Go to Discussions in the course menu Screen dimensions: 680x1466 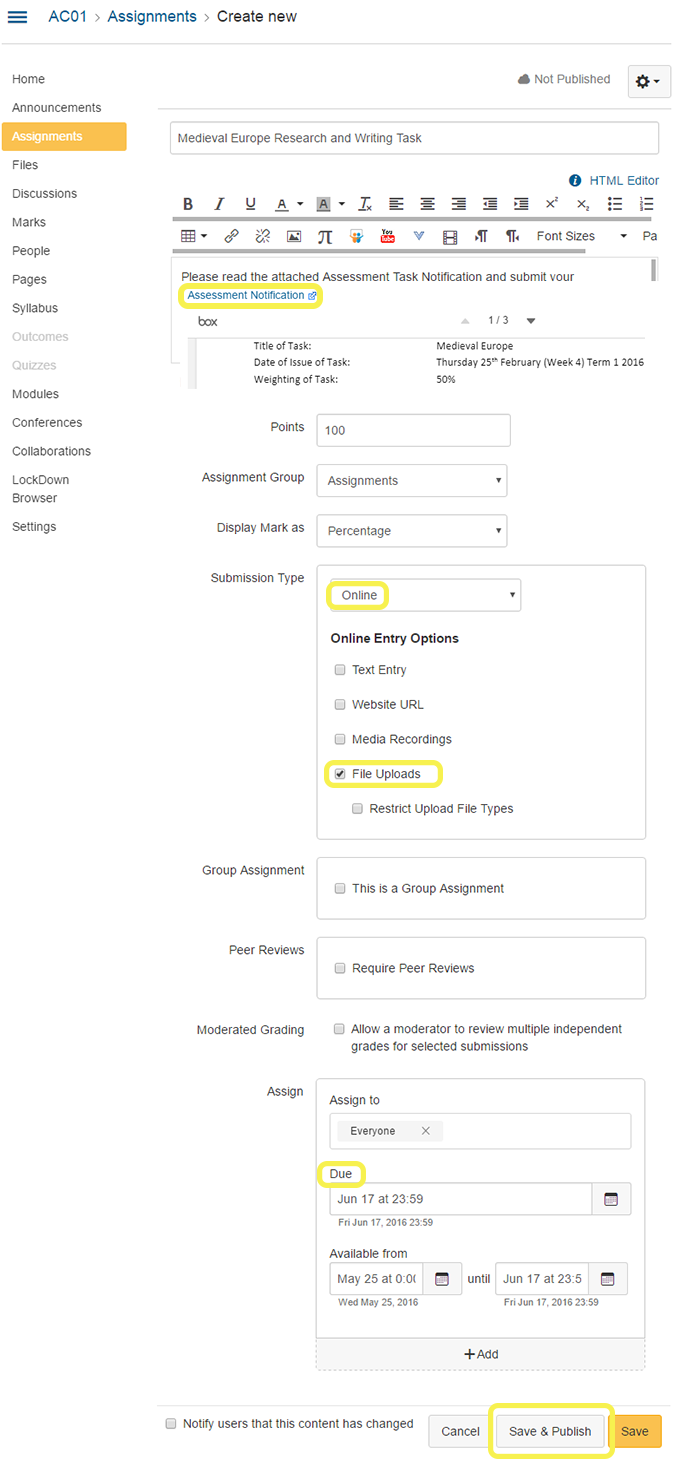44,194
